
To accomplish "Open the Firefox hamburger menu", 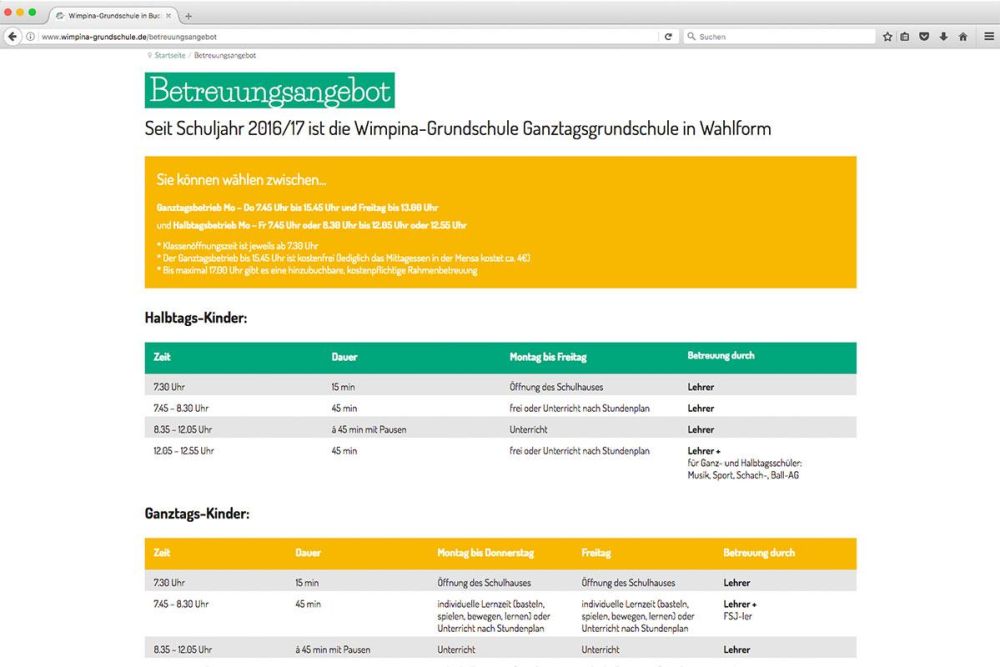I will tap(988, 36).
